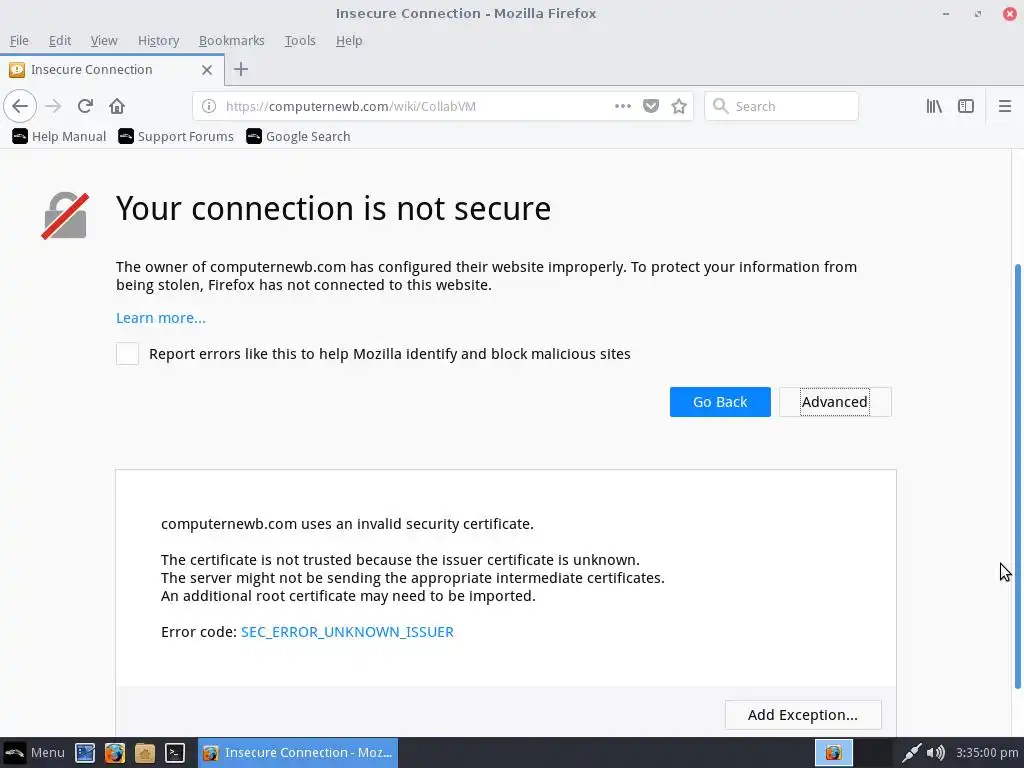Screen dimensions: 1024x768
Task: Open a new tab with plus button
Action: point(241,69)
